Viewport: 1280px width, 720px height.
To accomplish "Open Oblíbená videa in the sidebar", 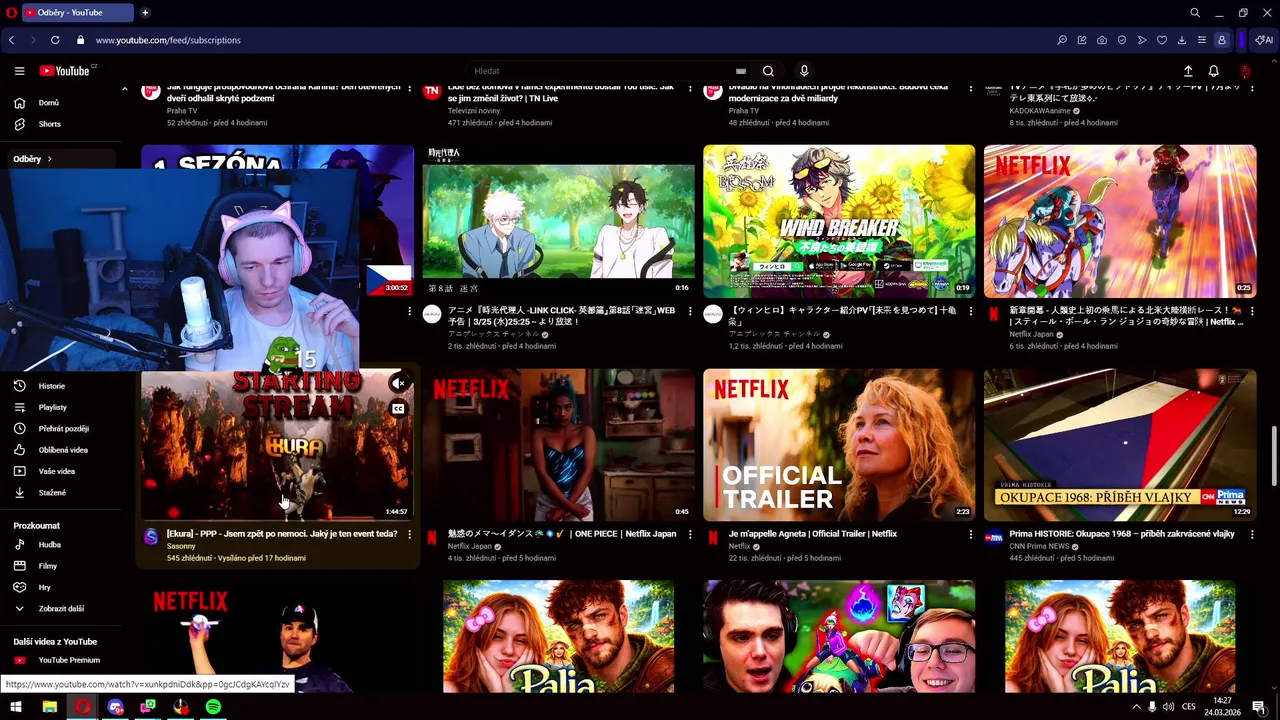I will pos(61,450).
